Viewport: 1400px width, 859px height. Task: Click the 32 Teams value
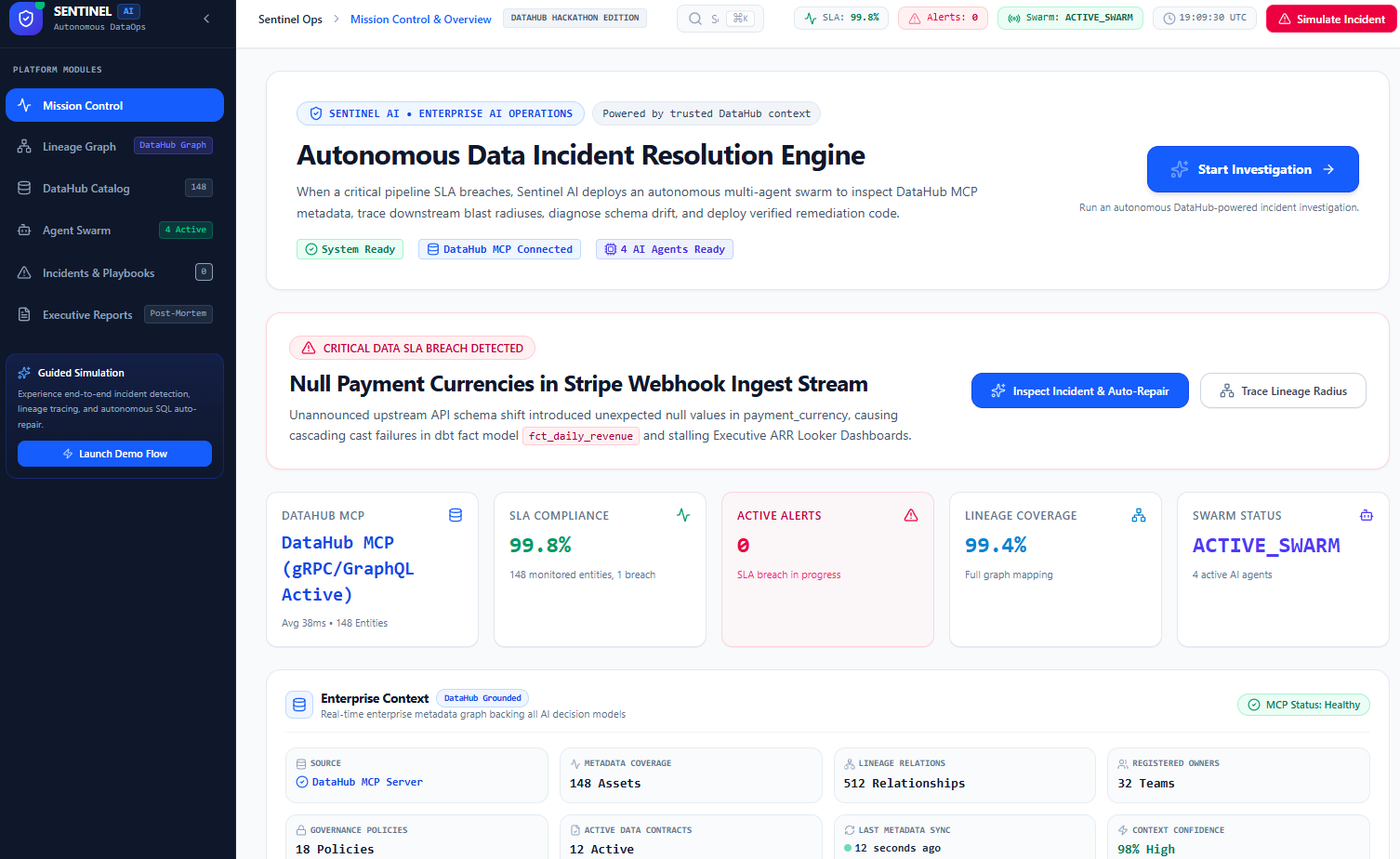[x=1146, y=784]
